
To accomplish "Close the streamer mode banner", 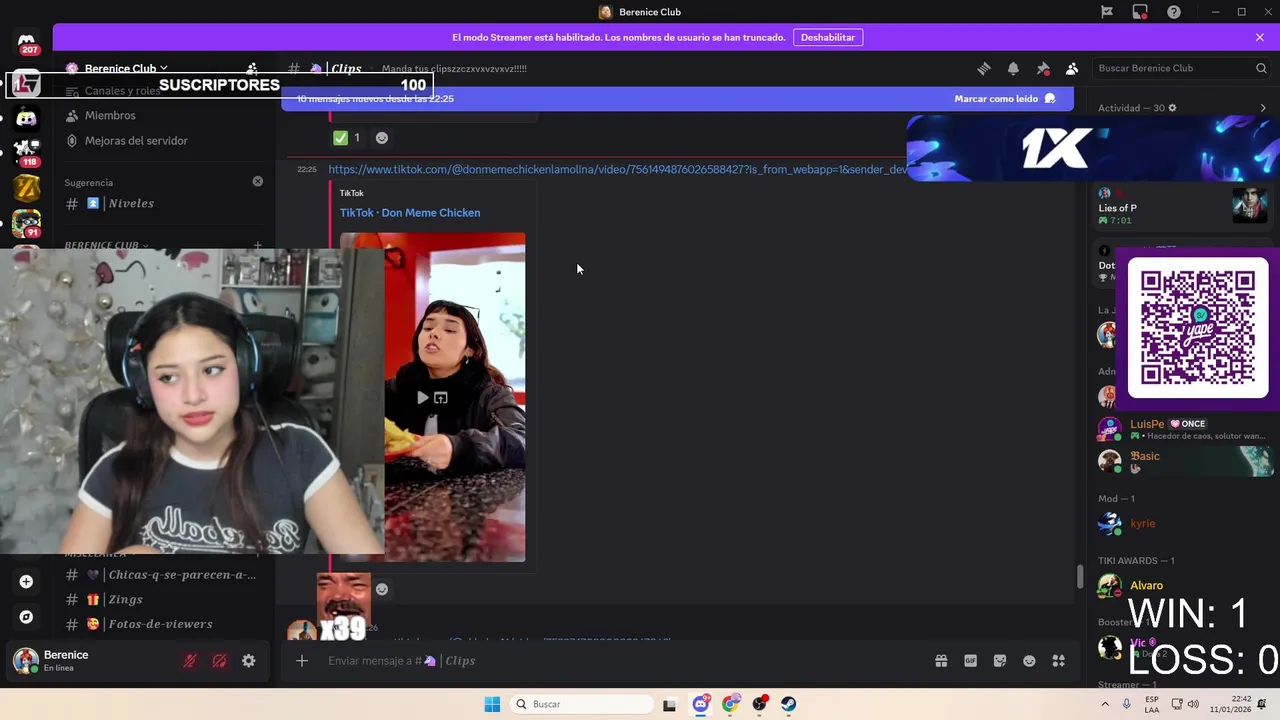I will [1260, 37].
